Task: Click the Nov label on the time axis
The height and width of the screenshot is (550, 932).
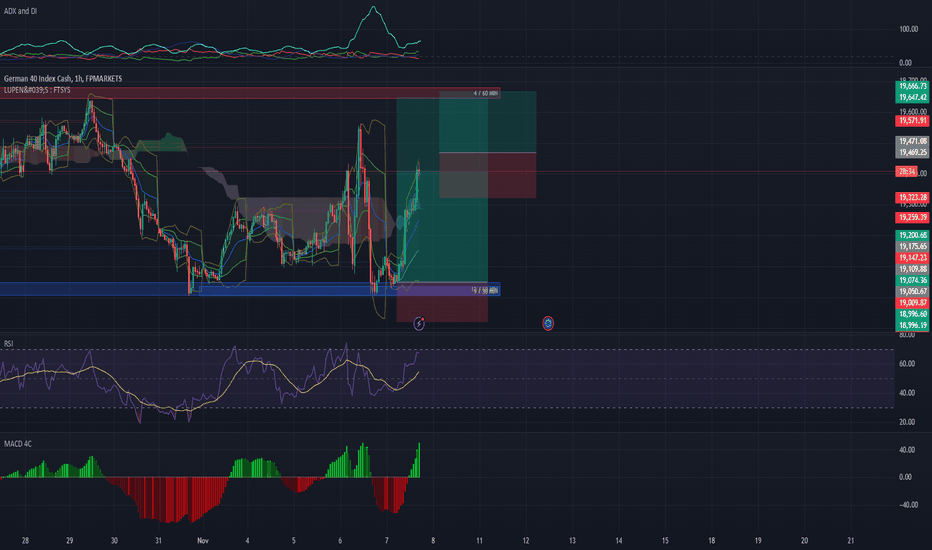Action: 203,541
